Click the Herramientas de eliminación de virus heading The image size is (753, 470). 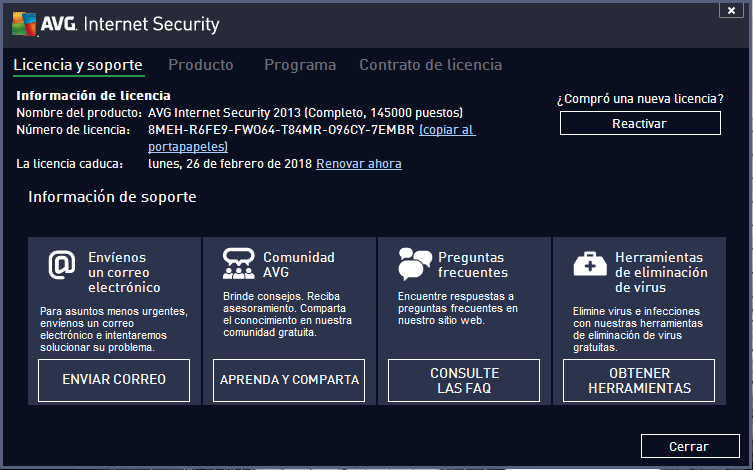661,272
